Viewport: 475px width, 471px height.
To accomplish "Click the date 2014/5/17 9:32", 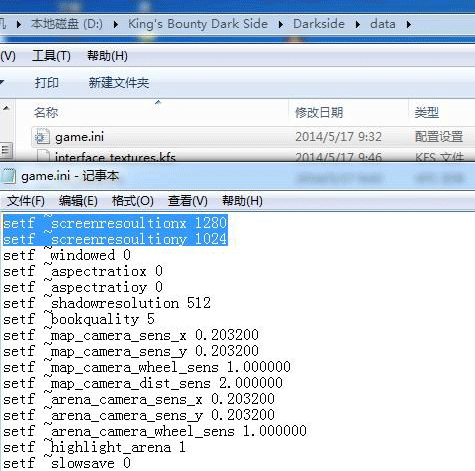I will pyautogui.click(x=338, y=137).
